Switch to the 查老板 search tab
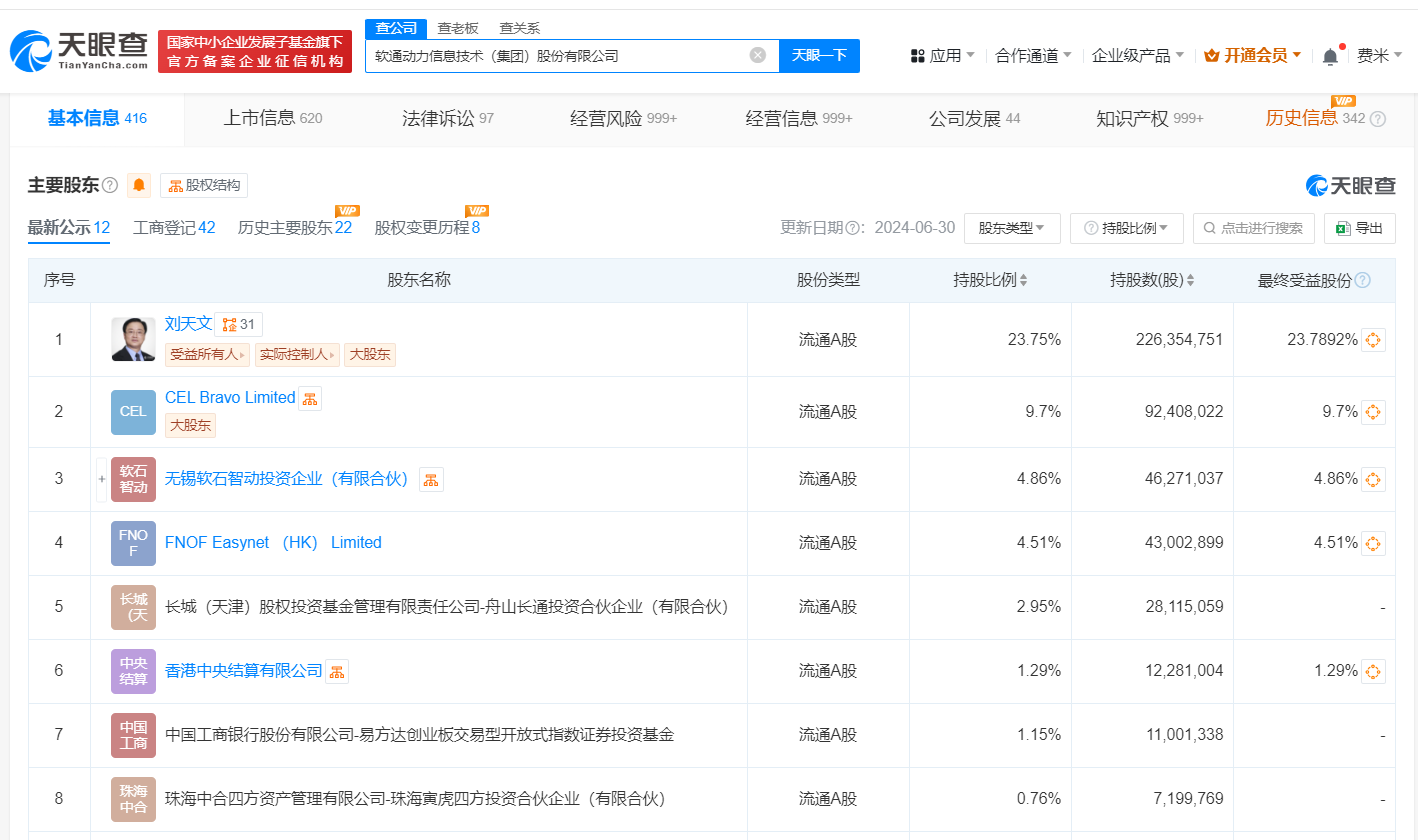The height and width of the screenshot is (840, 1418). 458,28
